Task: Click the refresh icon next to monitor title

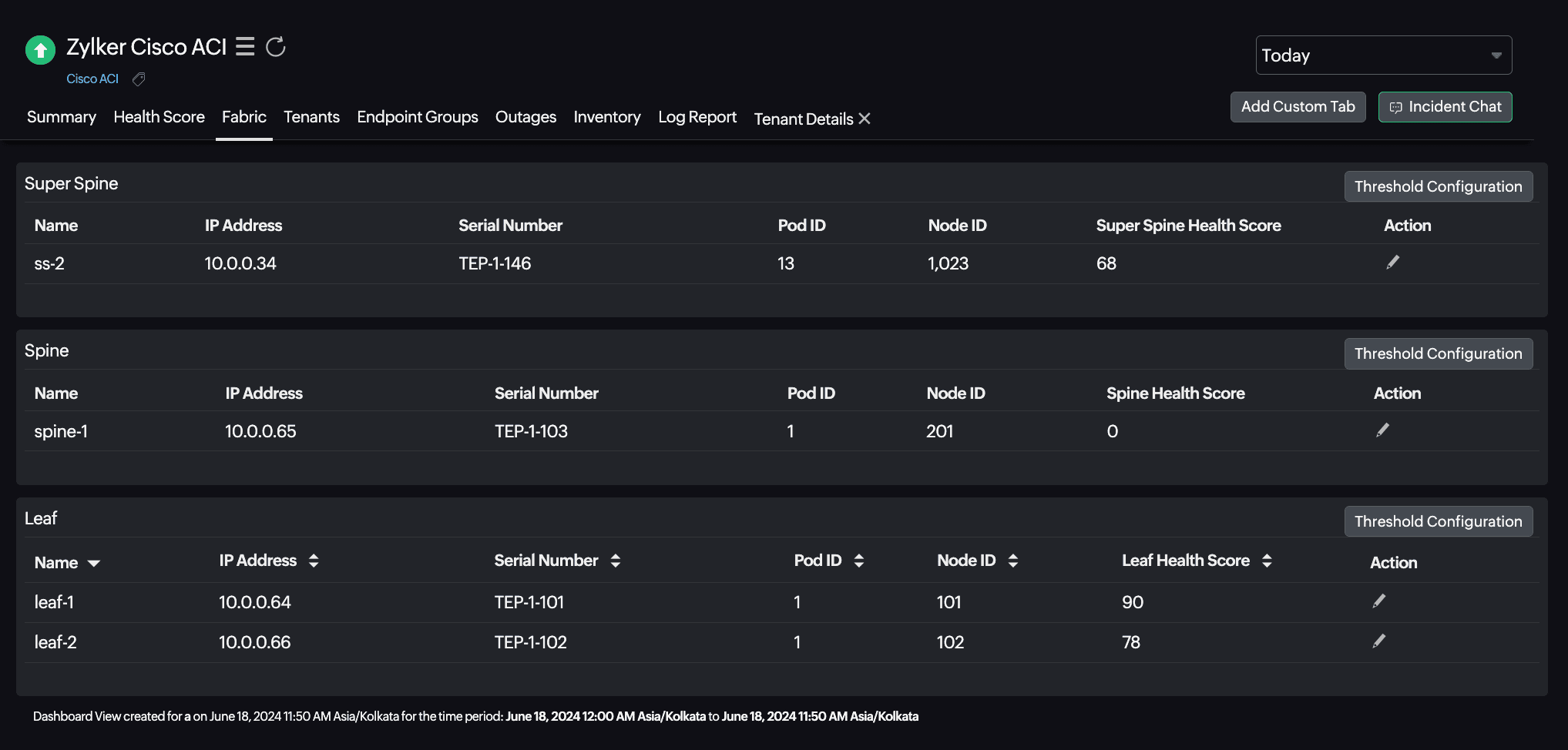Action: (276, 47)
